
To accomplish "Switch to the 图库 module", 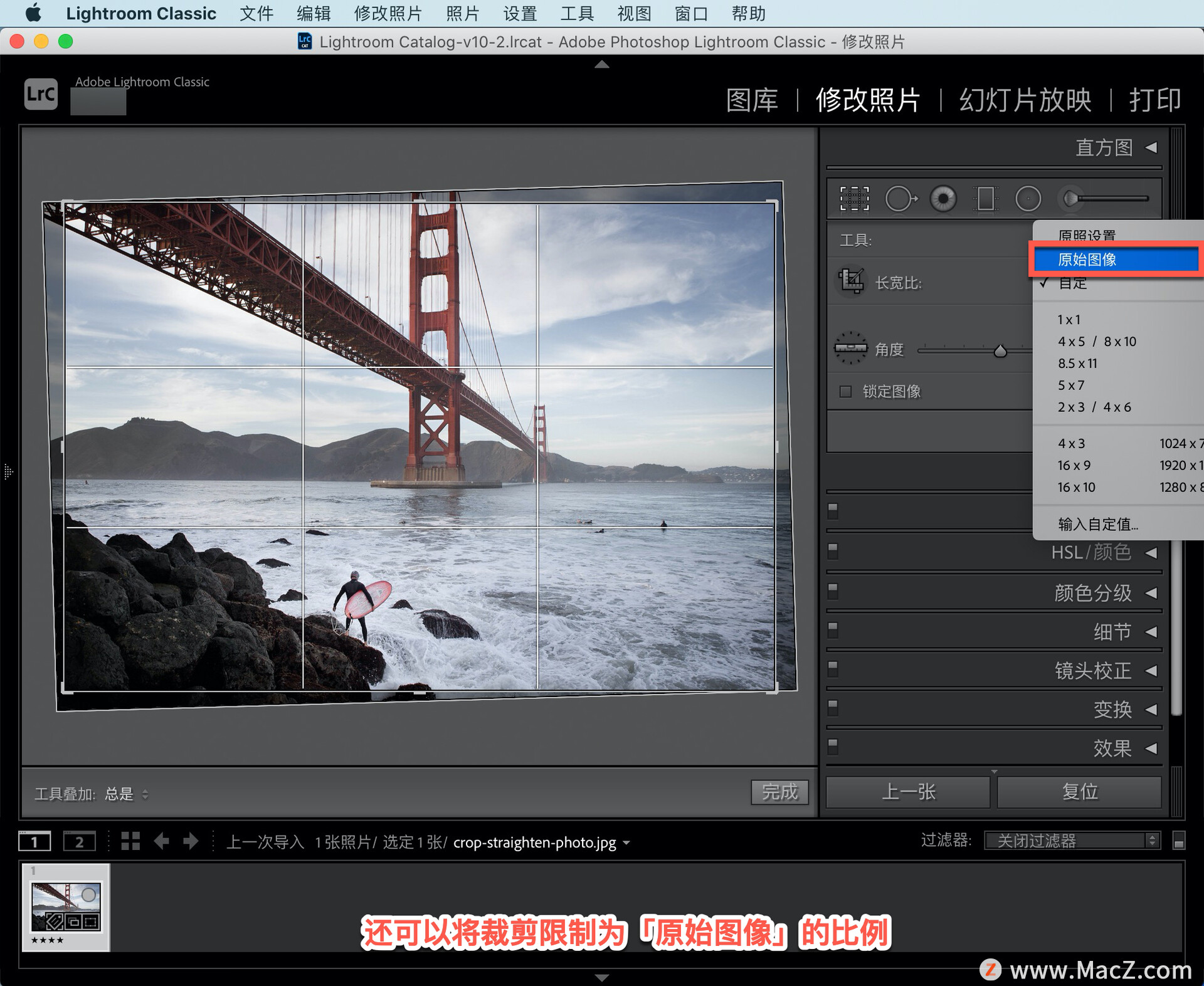I will (x=752, y=100).
